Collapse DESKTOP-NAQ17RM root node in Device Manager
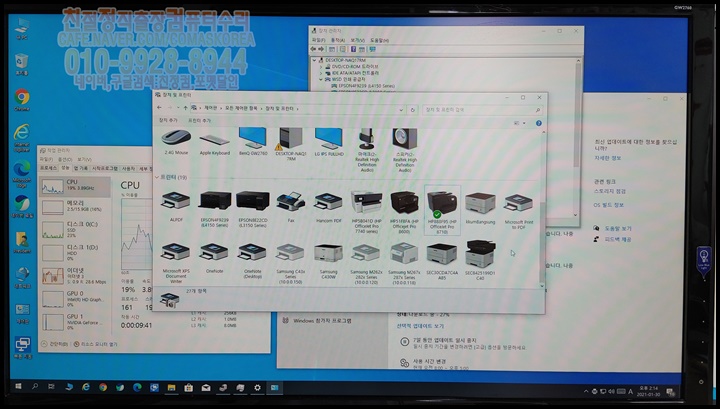Viewport: 720px width, 409px height. click(315, 60)
